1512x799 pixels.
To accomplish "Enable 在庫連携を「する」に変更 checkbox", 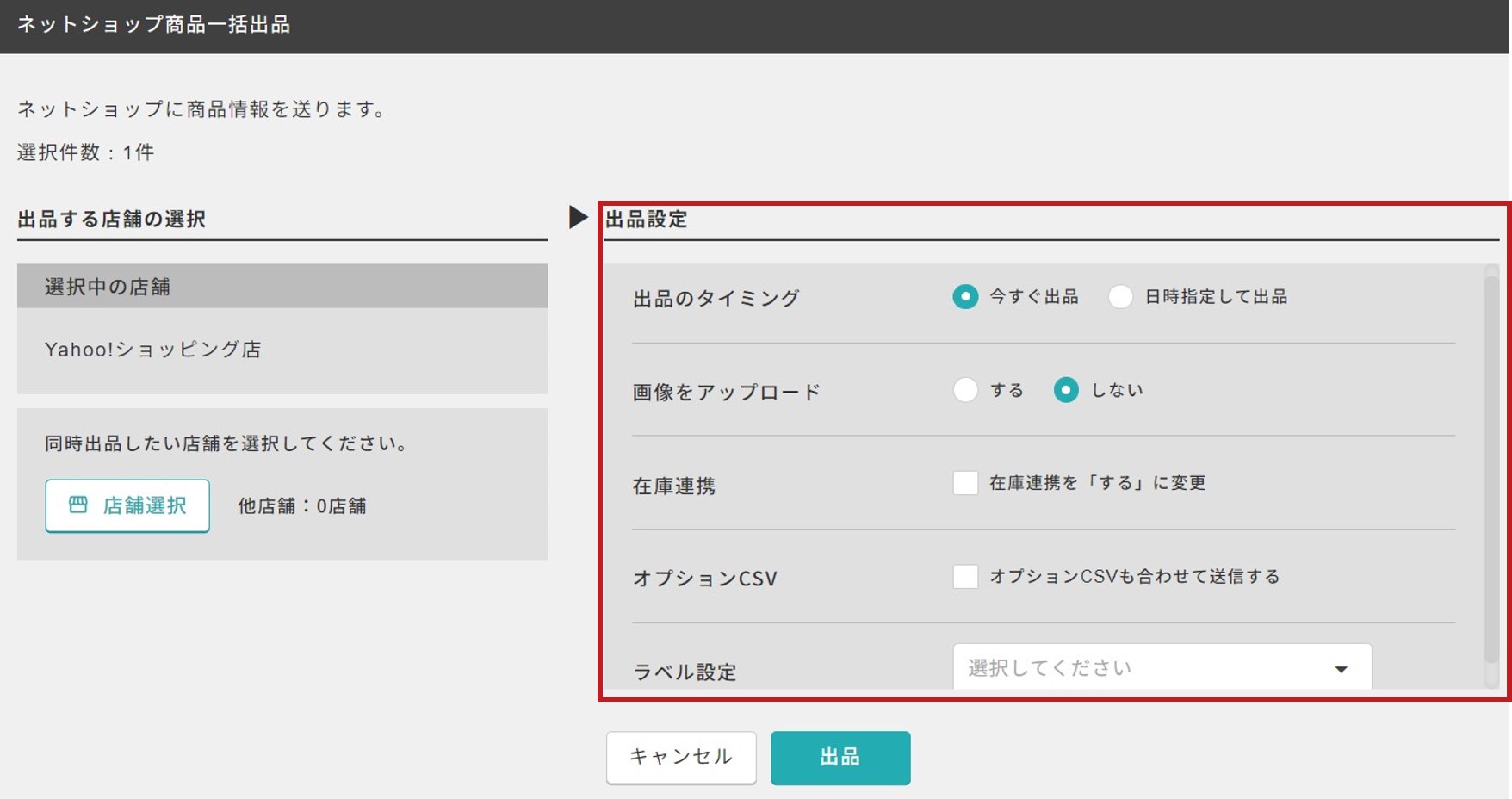I will pyautogui.click(x=965, y=483).
